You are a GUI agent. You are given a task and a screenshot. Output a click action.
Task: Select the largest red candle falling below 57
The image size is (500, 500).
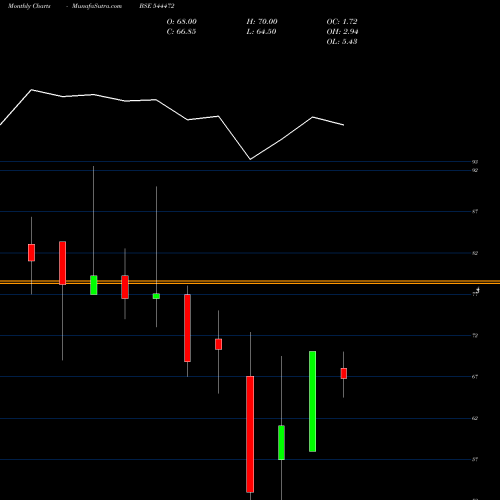pyautogui.click(x=250, y=434)
